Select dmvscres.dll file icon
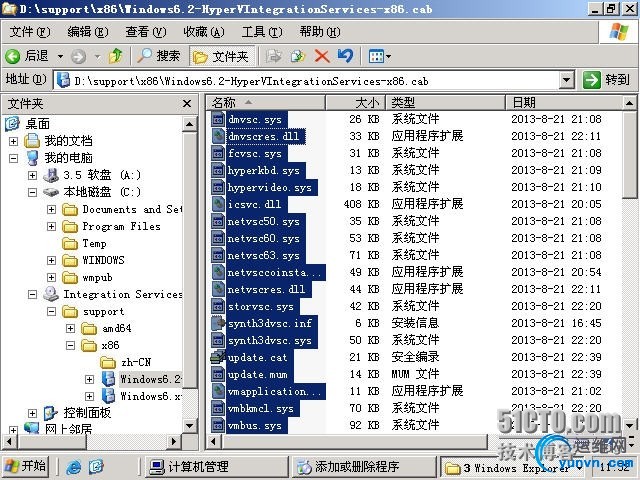The width and height of the screenshot is (640, 480). click(x=218, y=136)
